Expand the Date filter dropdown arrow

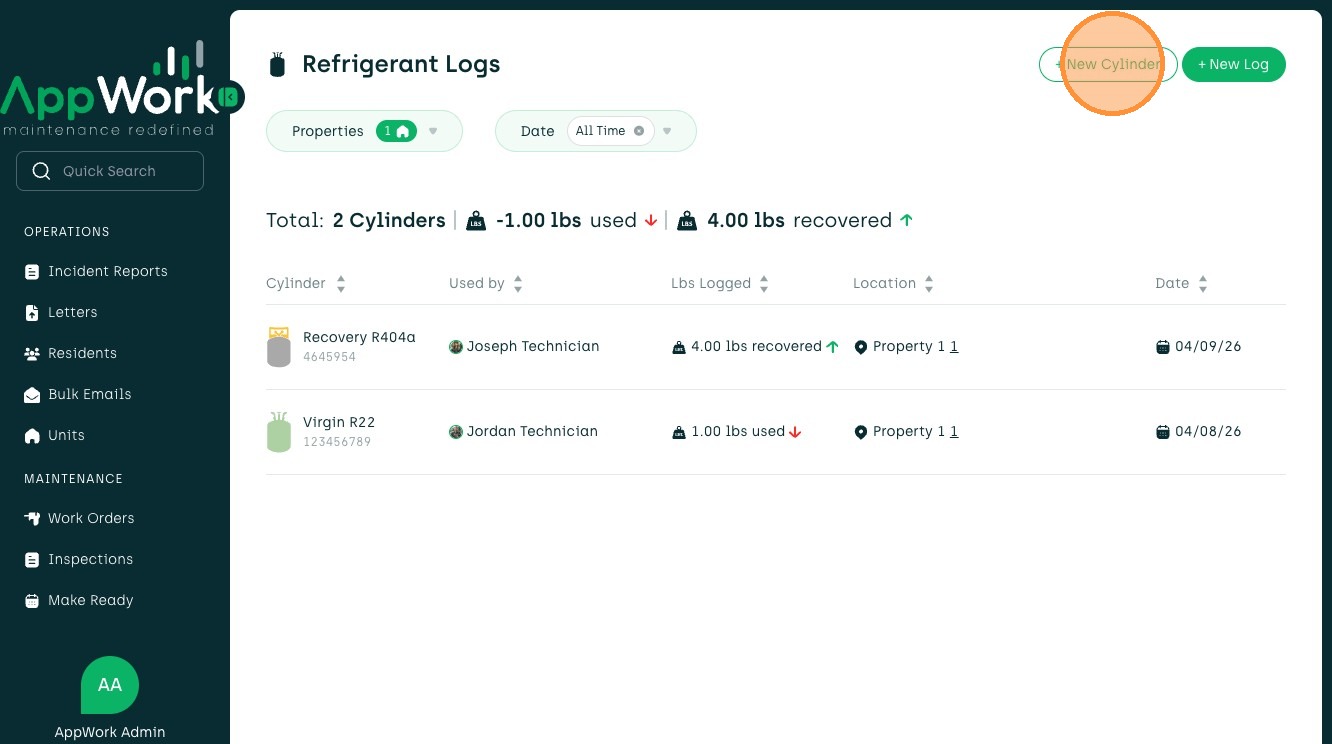pos(667,131)
